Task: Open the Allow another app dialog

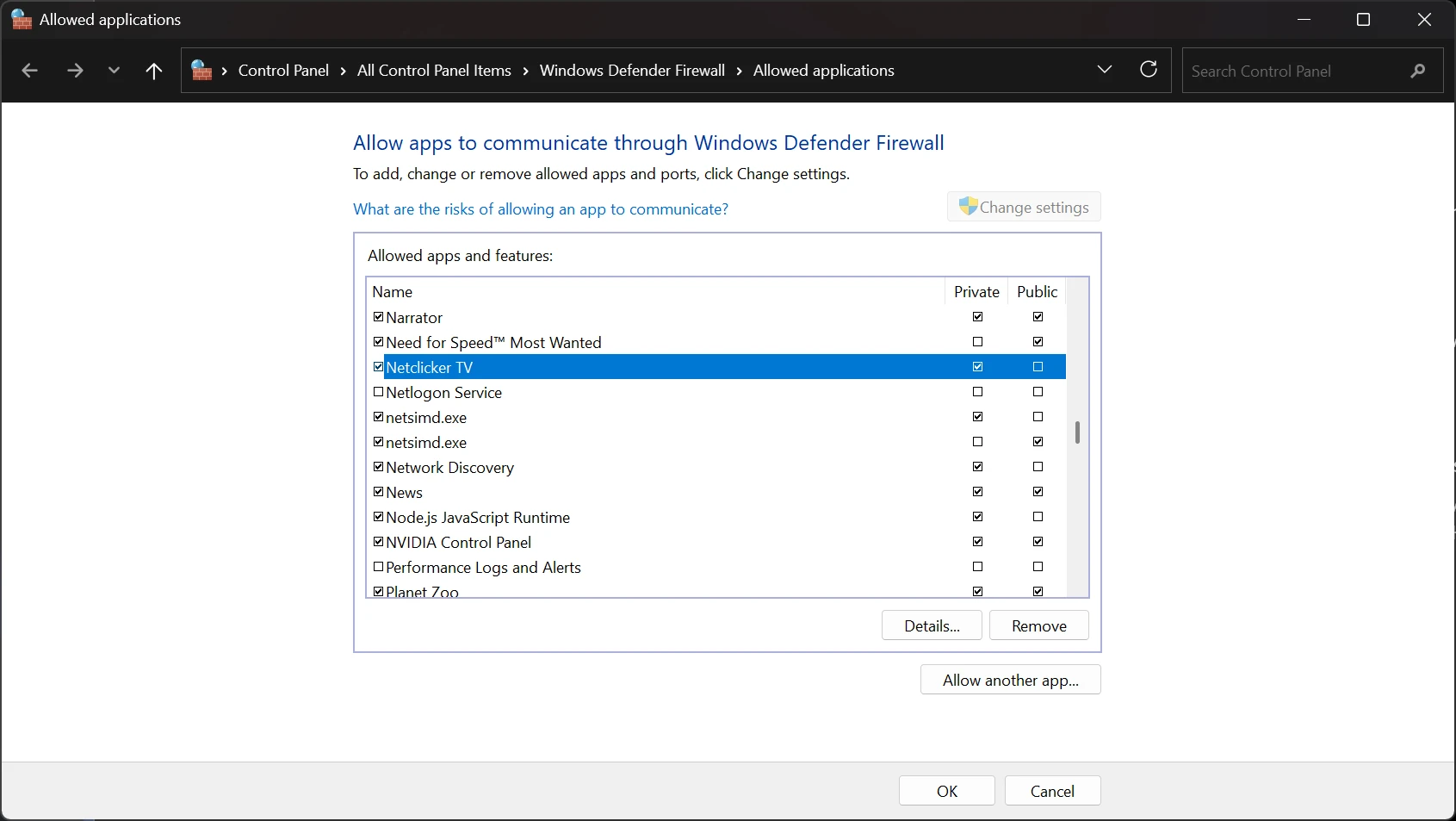Action: point(1010,680)
